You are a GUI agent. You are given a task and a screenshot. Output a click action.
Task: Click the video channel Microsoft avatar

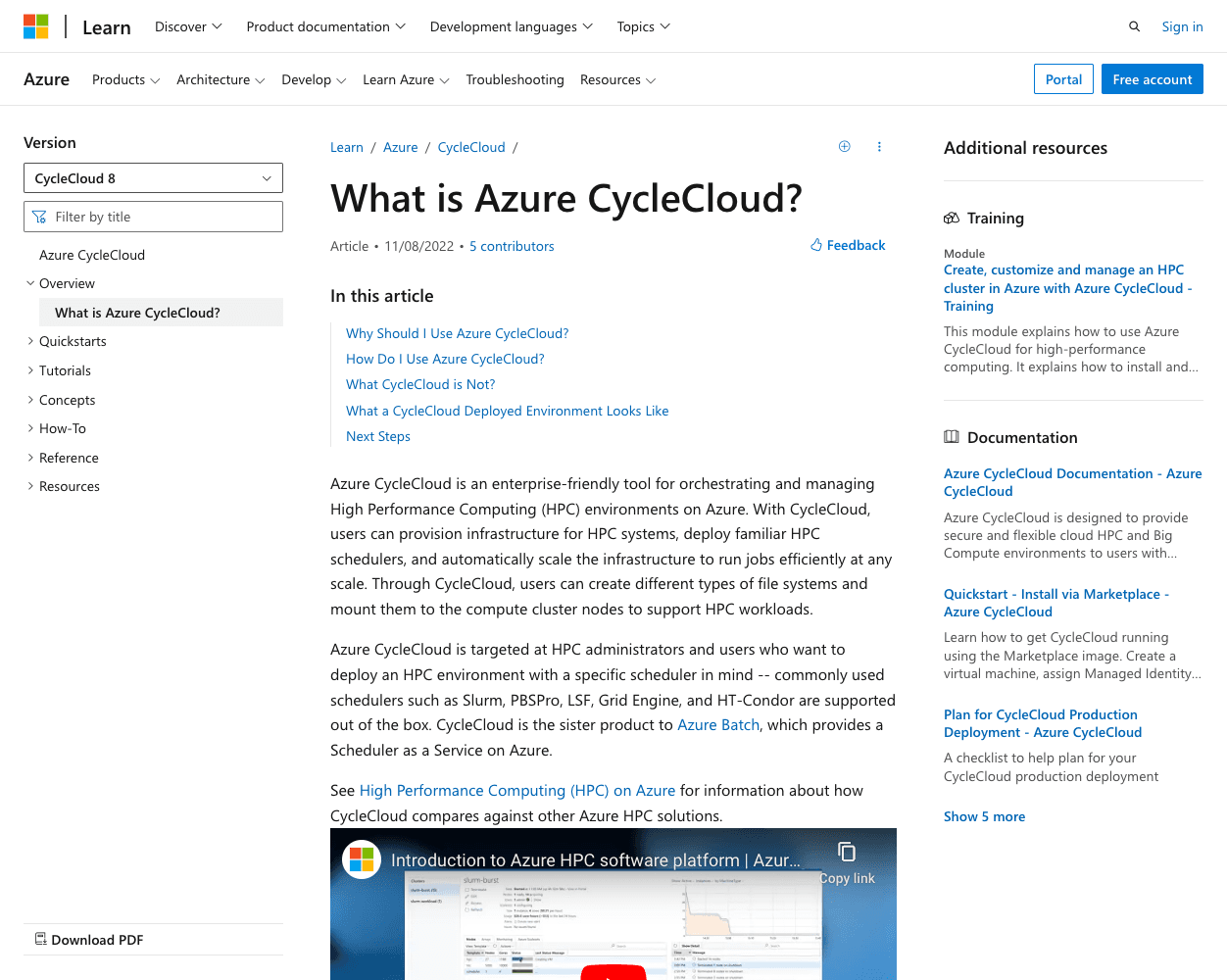362,859
